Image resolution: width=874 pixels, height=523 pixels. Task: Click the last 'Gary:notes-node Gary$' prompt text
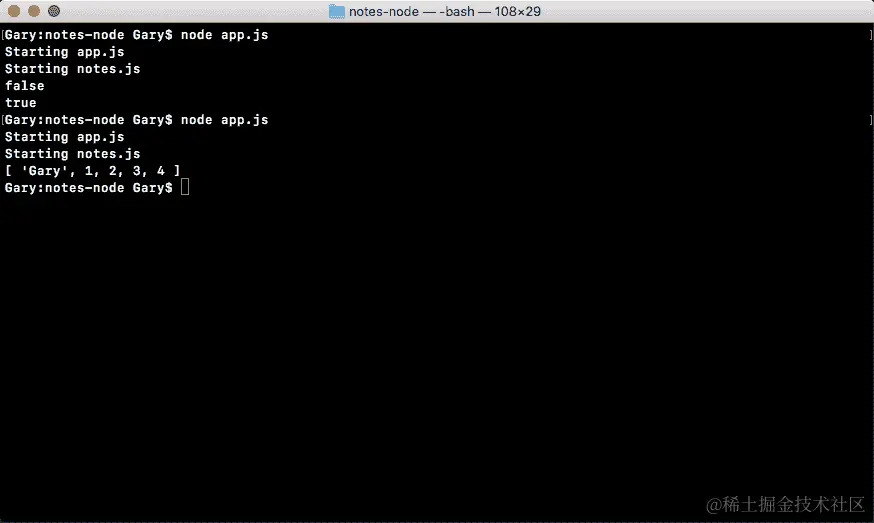tap(89, 188)
